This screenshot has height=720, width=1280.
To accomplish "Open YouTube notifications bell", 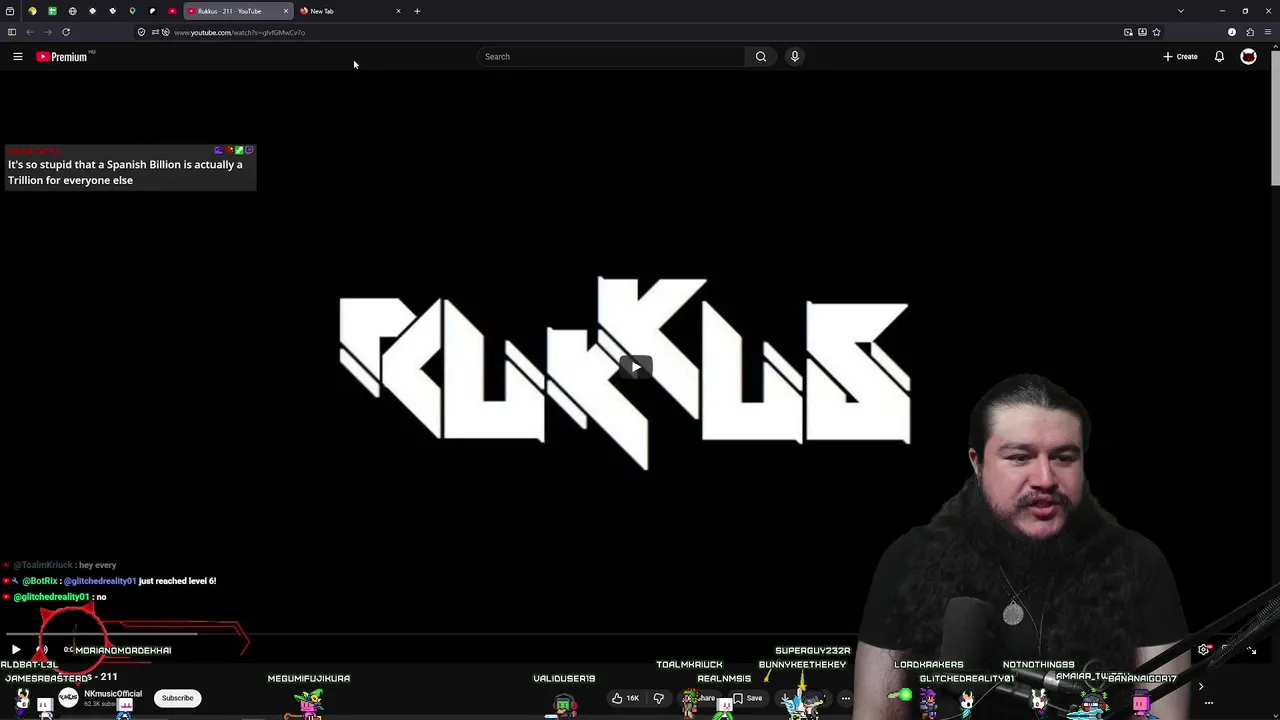I will point(1219,57).
